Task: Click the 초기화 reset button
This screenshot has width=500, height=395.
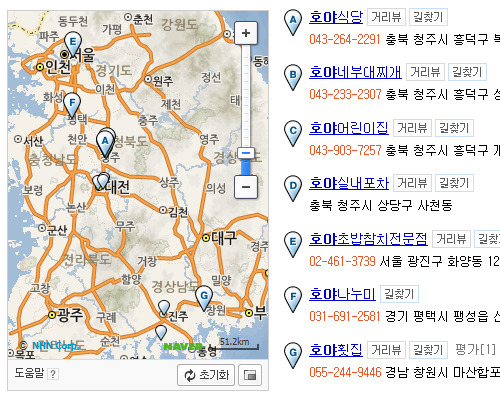Action: (206, 375)
